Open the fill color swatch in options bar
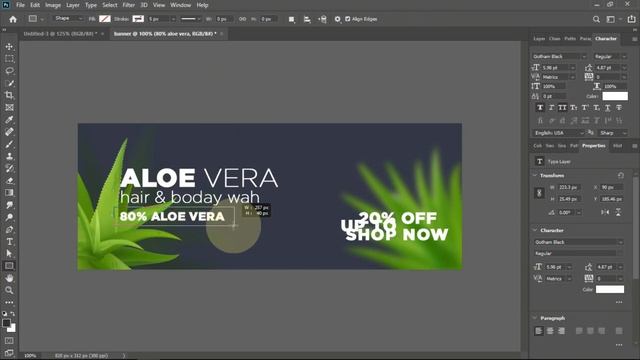 coord(105,19)
